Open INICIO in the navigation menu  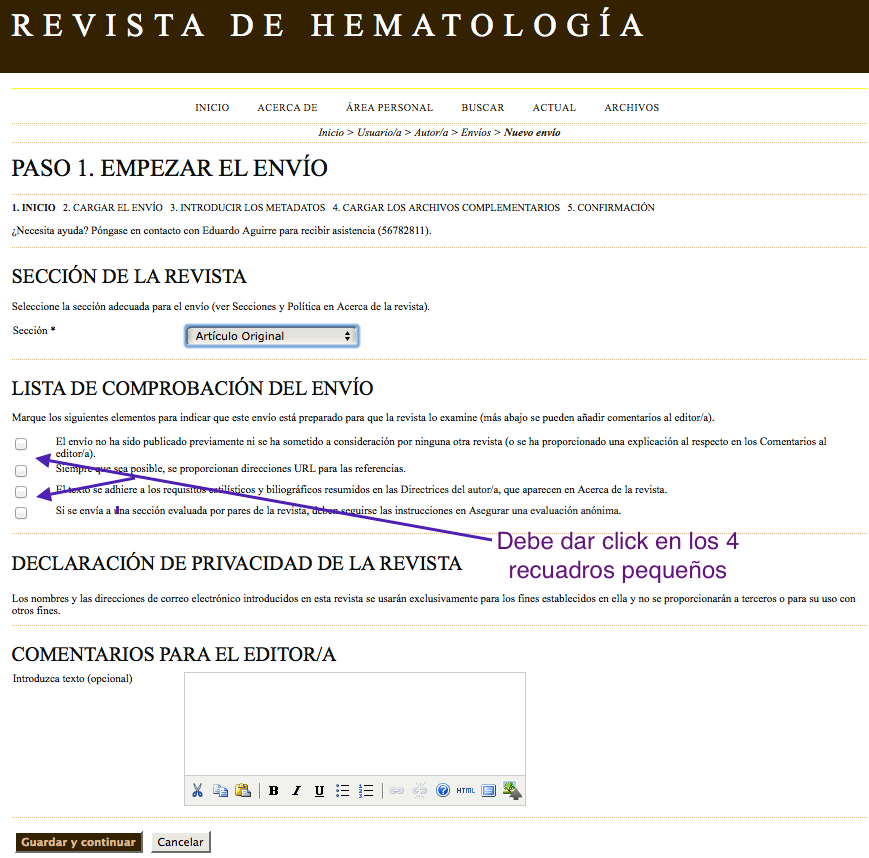pyautogui.click(x=212, y=108)
